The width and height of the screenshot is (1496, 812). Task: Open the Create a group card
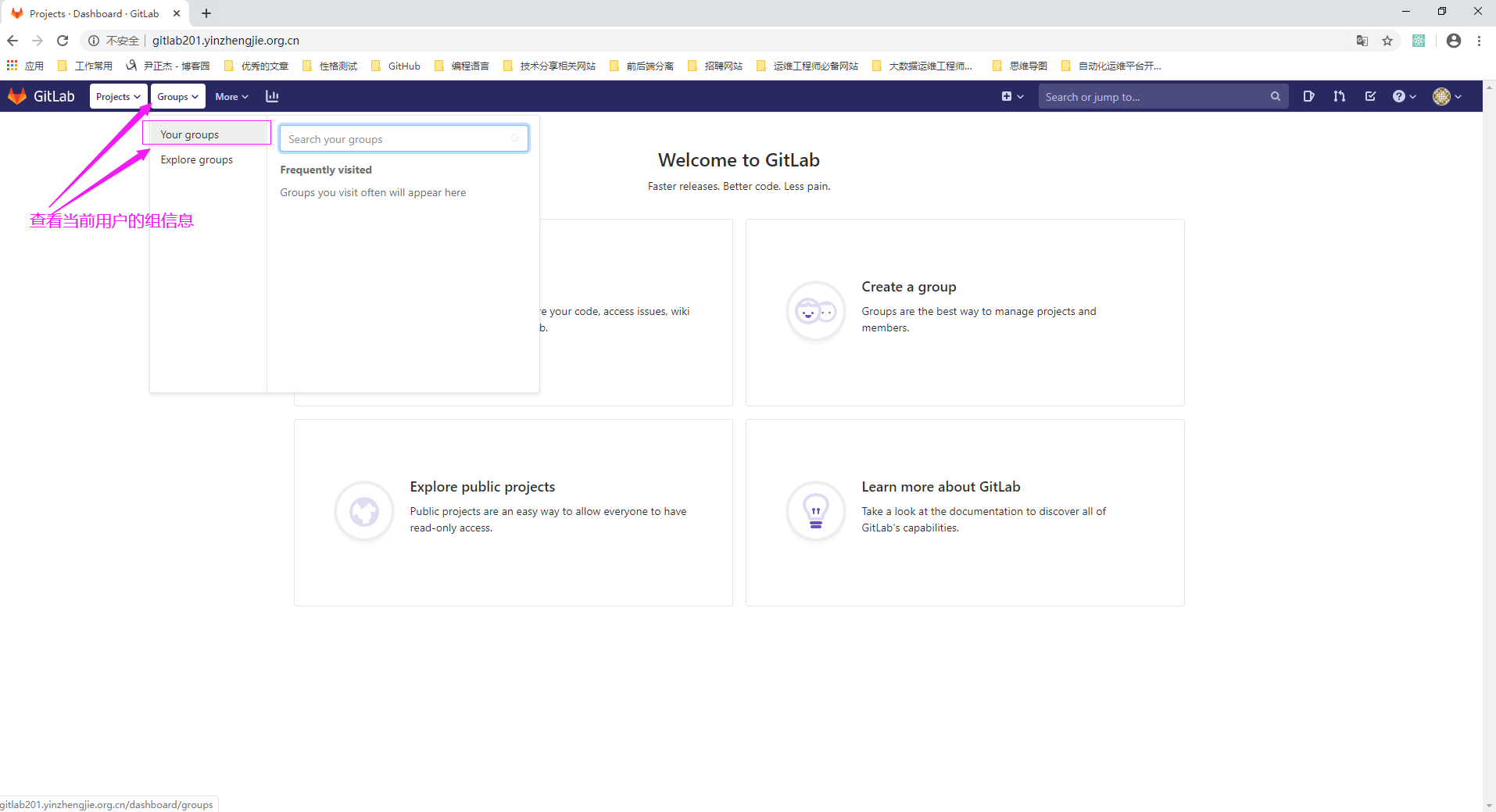(965, 313)
